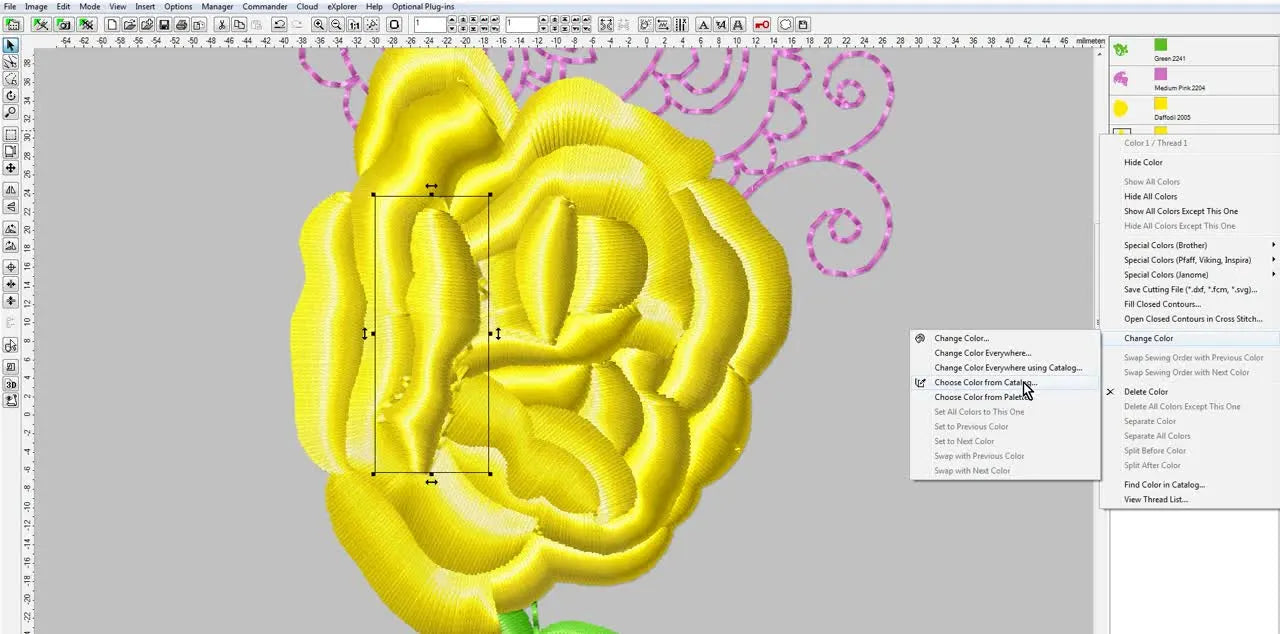Click the red key icon in toolbar
Image resolution: width=1280 pixels, height=634 pixels.
762,24
